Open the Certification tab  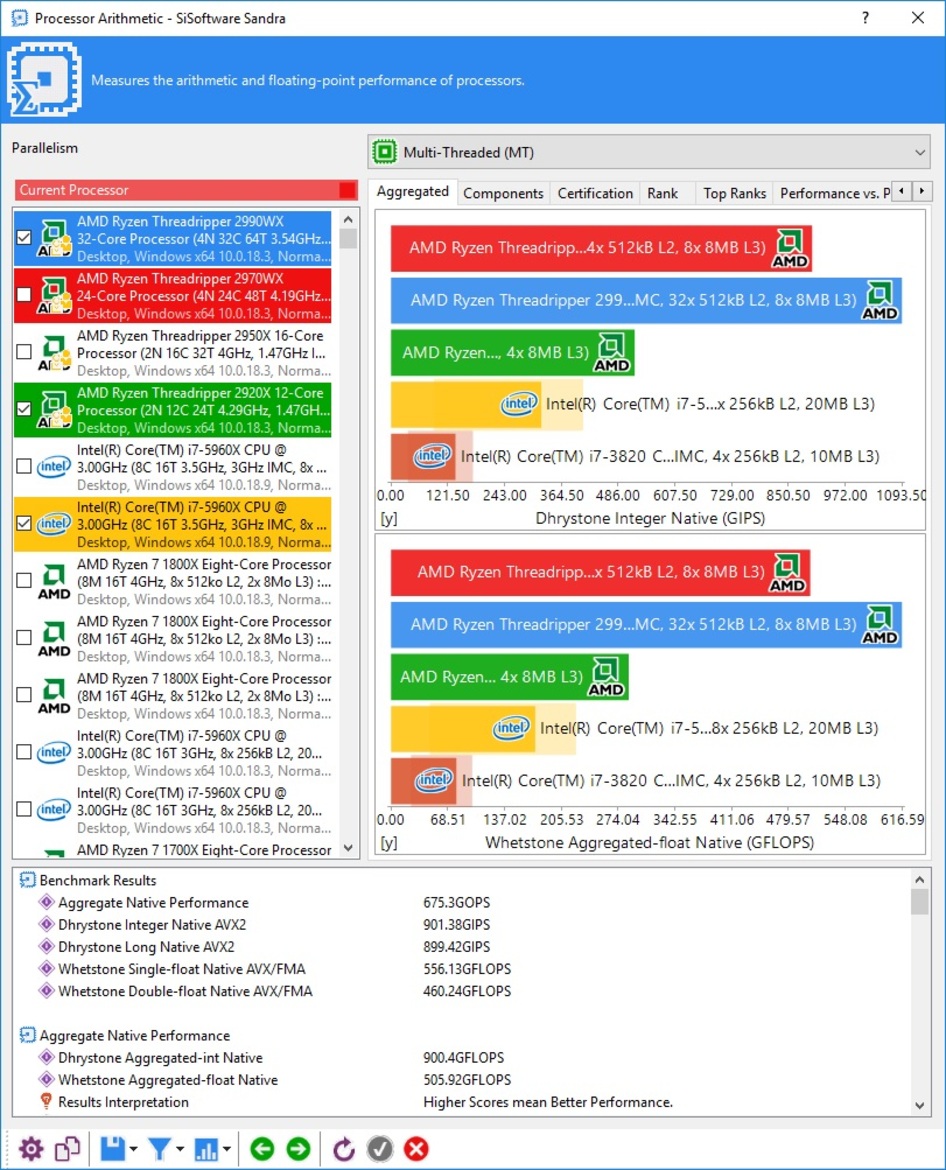click(x=595, y=193)
